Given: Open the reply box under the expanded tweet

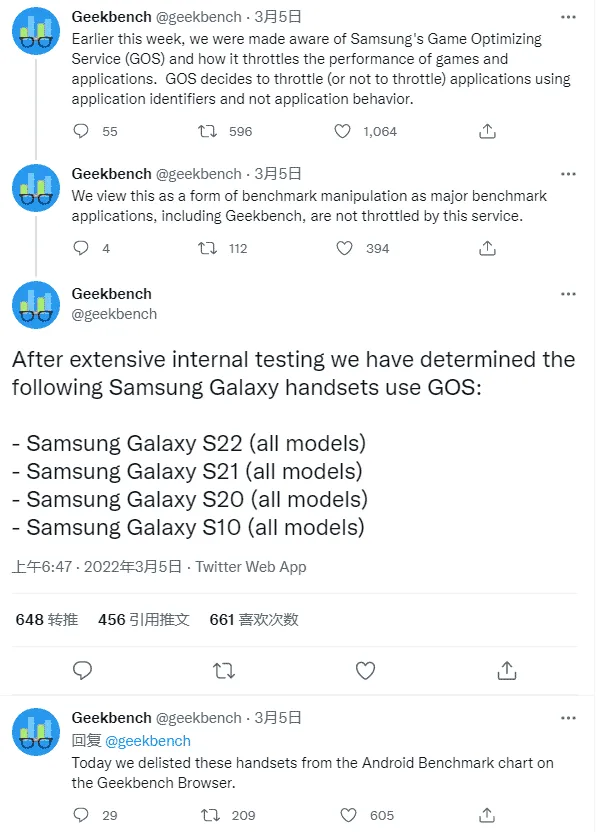Looking at the screenshot, I should tap(83, 670).
